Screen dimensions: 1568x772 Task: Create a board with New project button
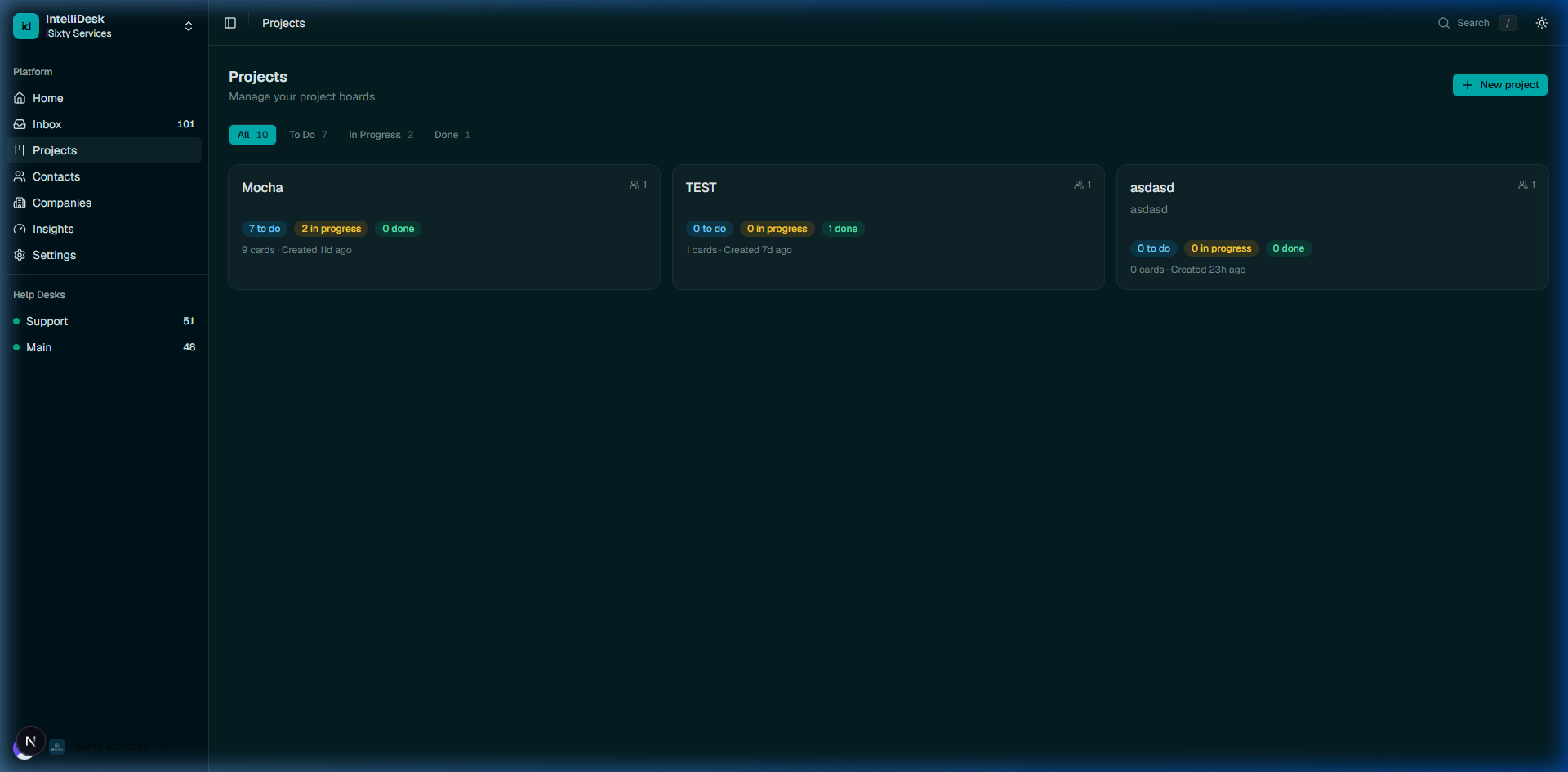point(1499,84)
